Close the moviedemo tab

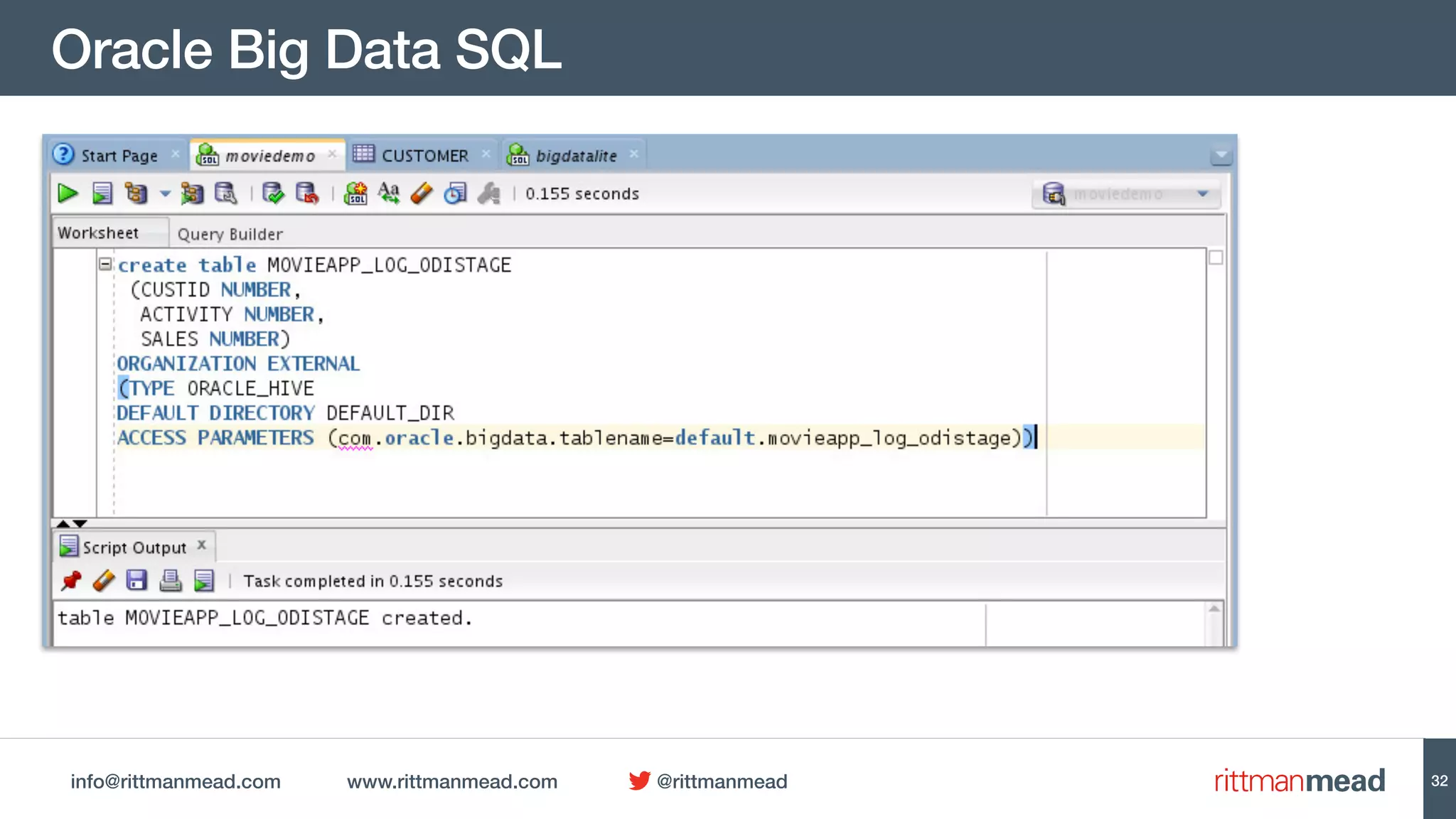332,154
